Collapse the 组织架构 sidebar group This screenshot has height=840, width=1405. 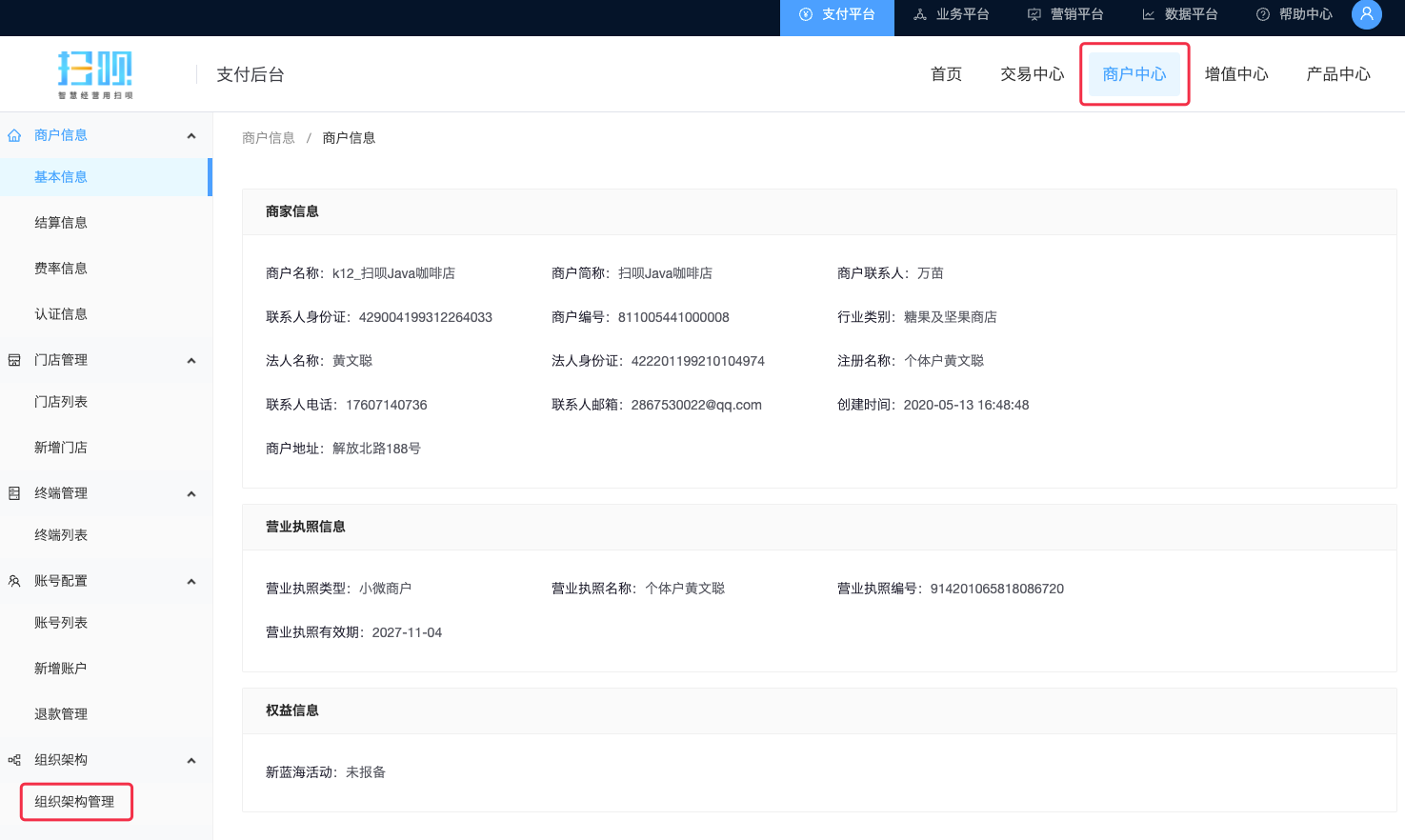tap(191, 761)
